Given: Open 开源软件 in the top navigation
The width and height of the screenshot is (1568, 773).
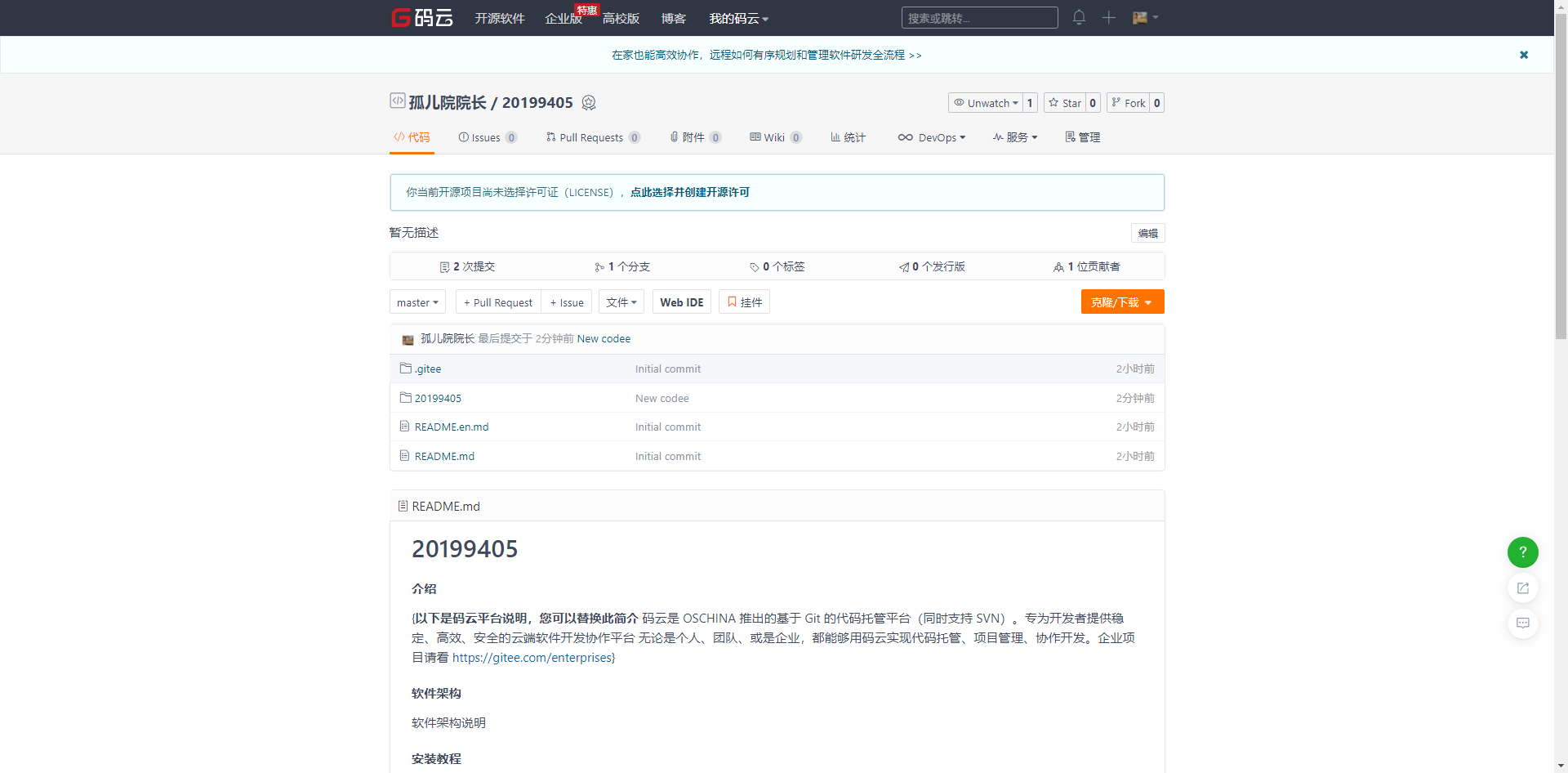Looking at the screenshot, I should [500, 18].
